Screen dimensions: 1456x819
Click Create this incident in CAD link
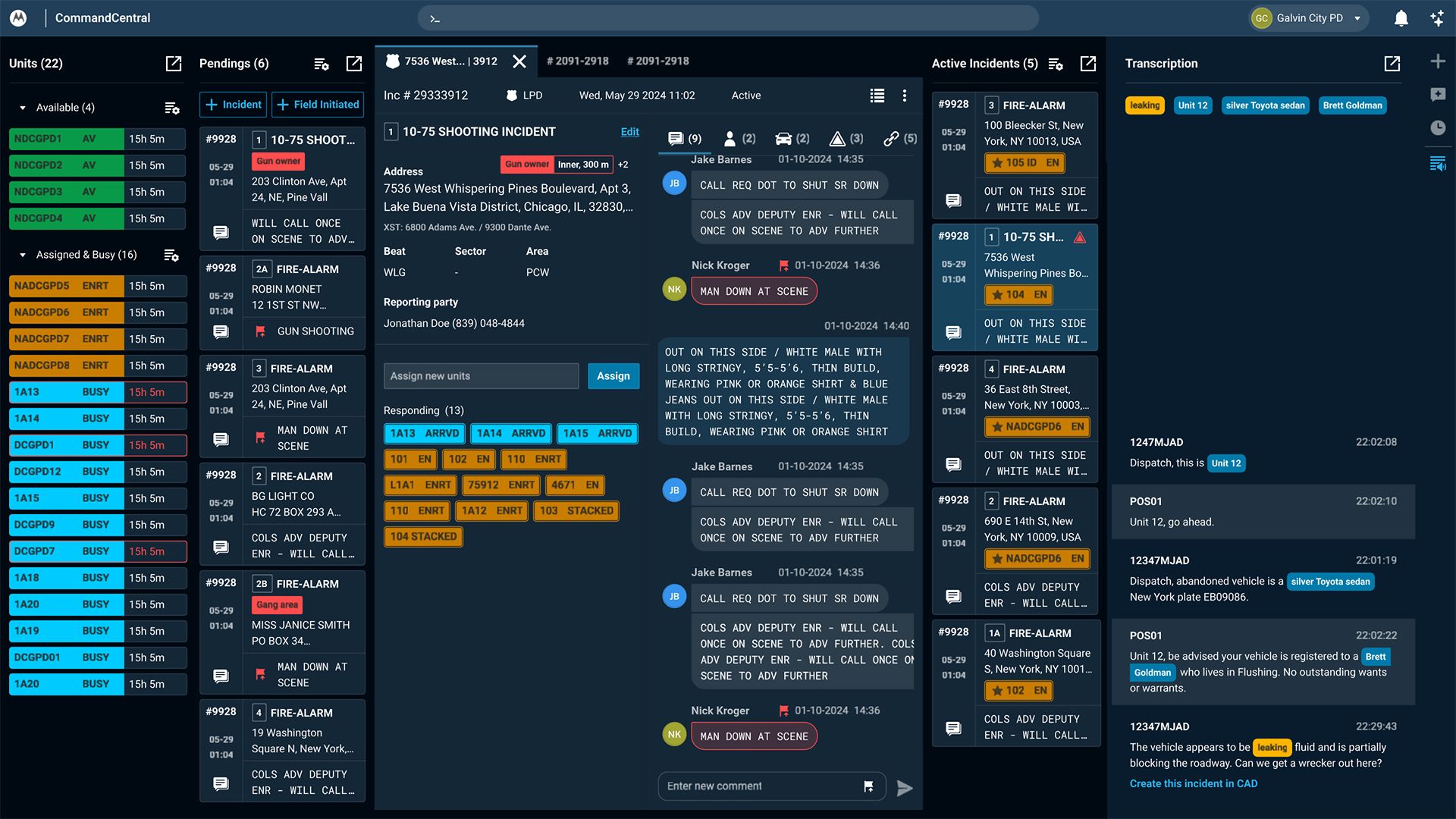coord(1193,783)
